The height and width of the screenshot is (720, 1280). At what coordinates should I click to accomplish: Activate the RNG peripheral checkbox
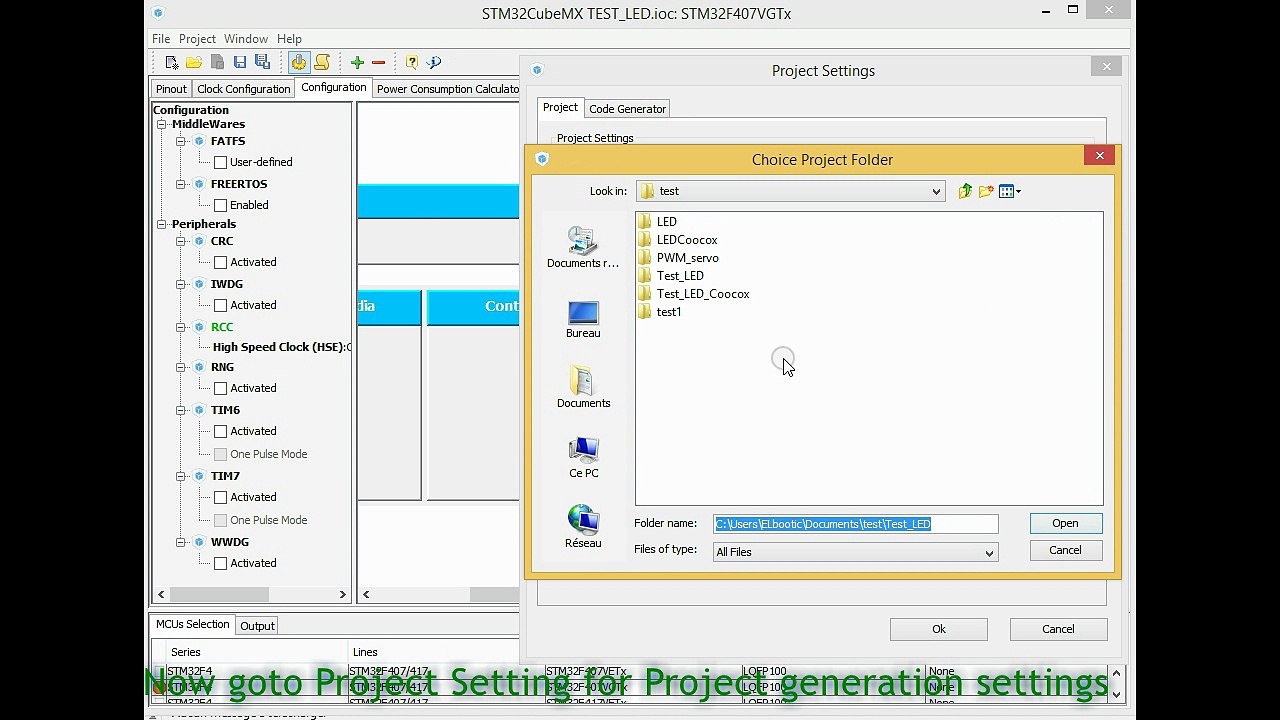221,388
